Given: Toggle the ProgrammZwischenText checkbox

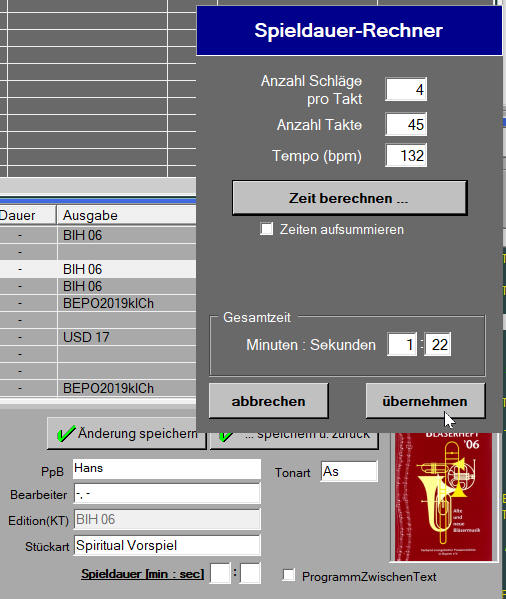Looking at the screenshot, I should click(x=289, y=575).
